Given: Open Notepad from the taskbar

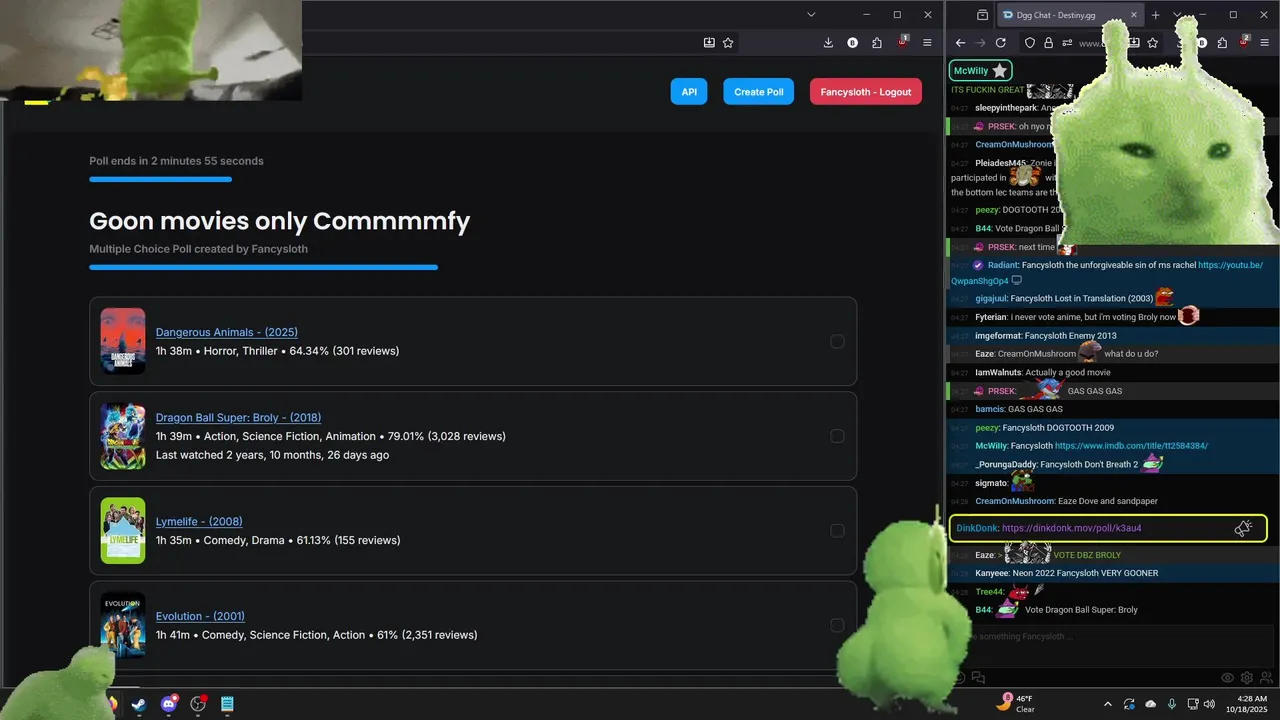Looking at the screenshot, I should (x=227, y=704).
